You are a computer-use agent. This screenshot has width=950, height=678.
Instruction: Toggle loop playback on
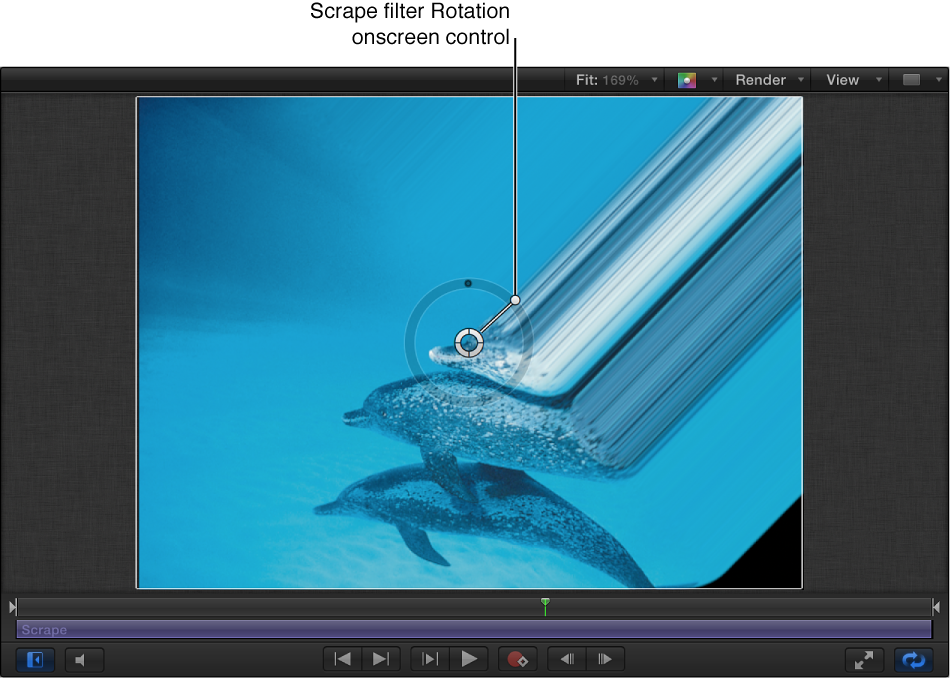click(x=913, y=660)
